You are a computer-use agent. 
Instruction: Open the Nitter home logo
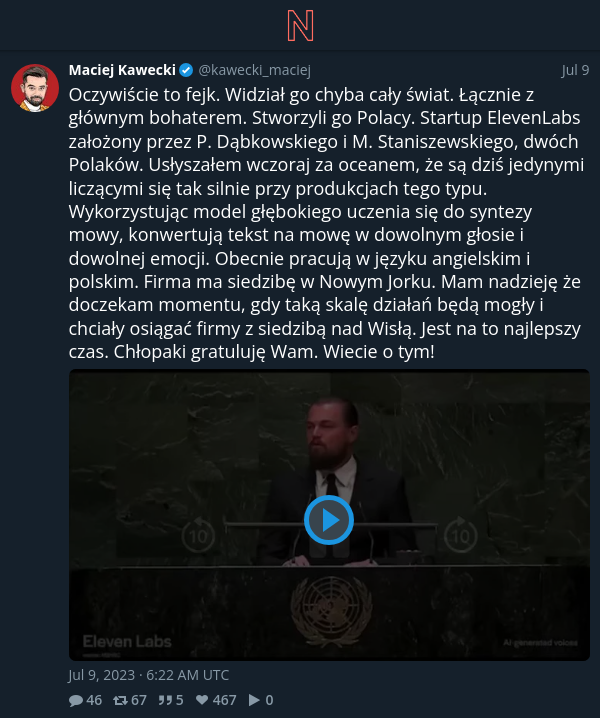[x=300, y=26]
